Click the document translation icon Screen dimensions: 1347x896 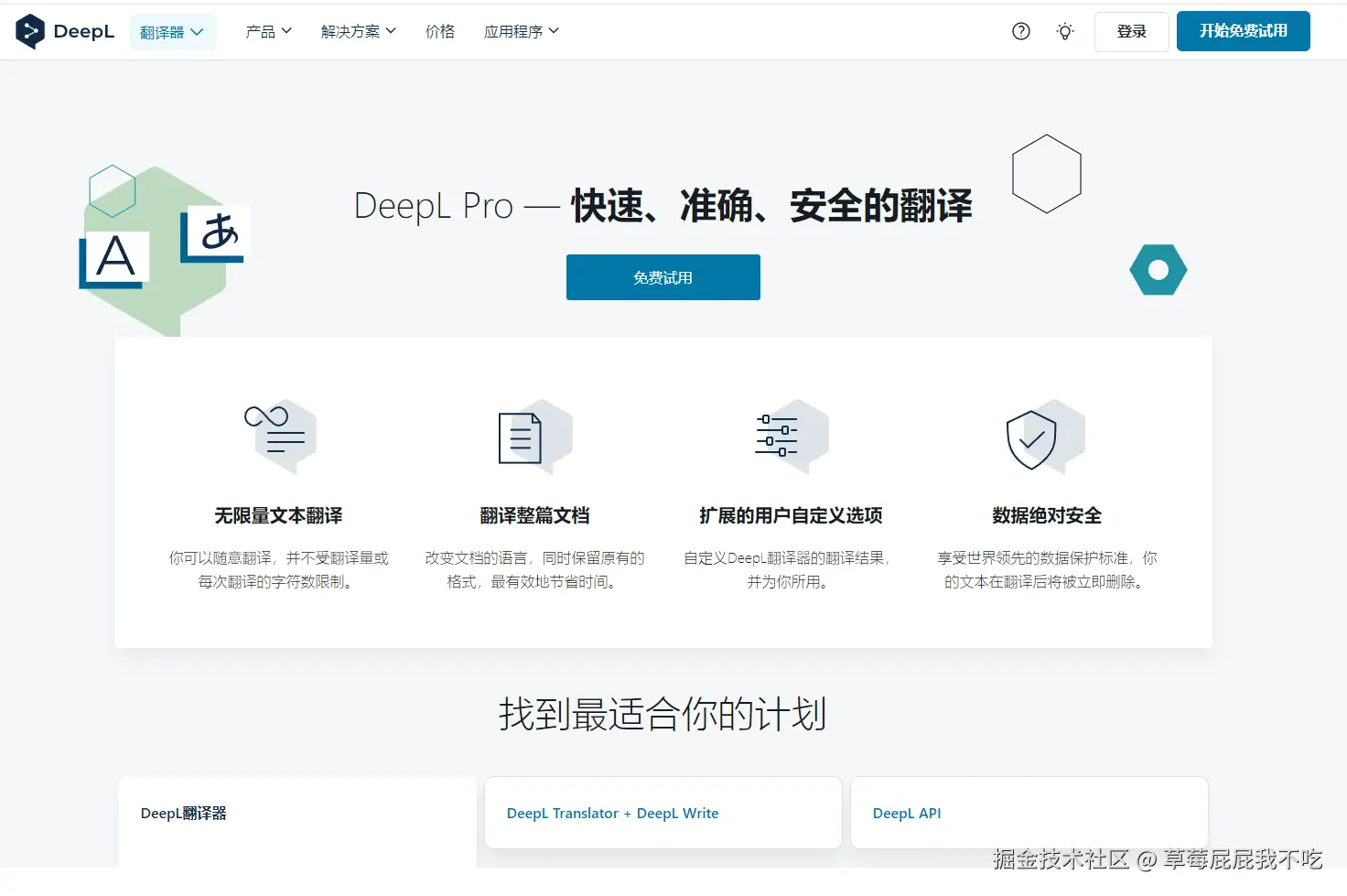[x=535, y=436]
